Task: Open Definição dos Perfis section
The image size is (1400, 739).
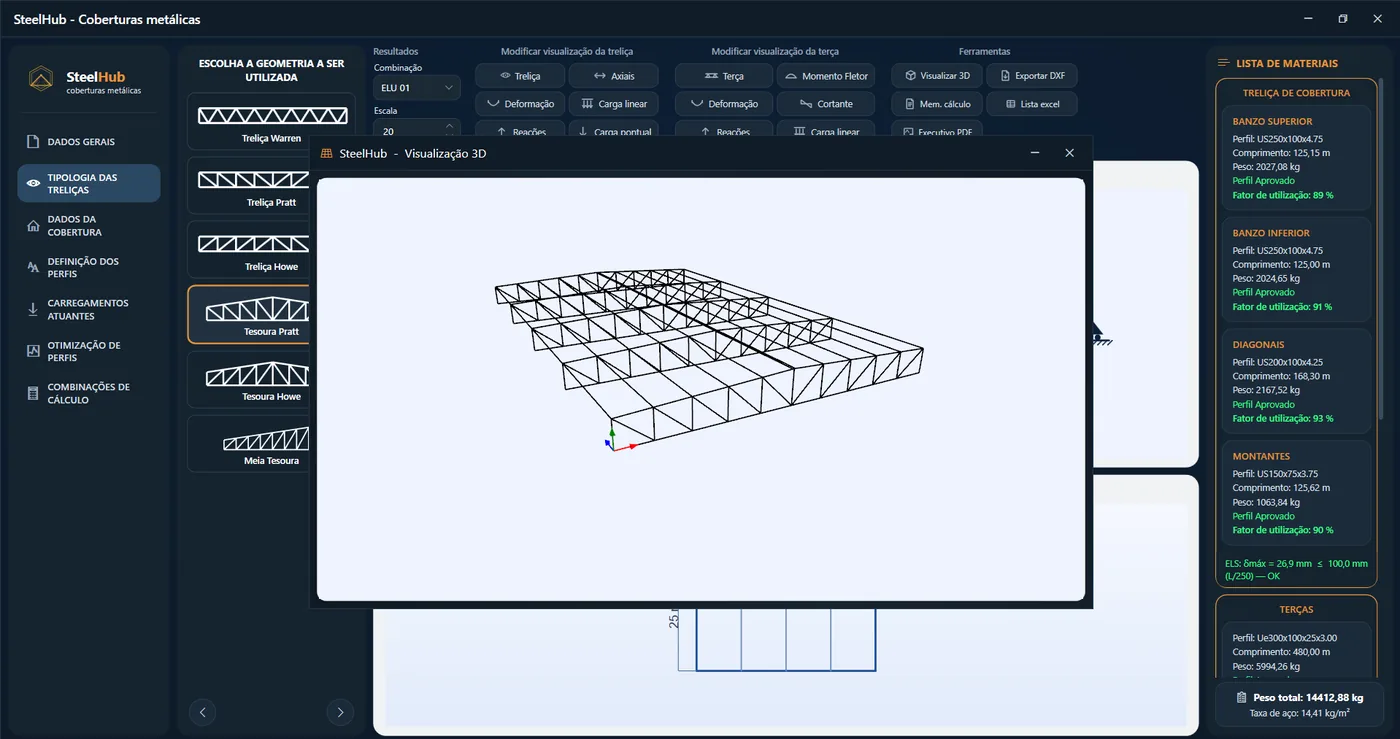Action: (89, 268)
